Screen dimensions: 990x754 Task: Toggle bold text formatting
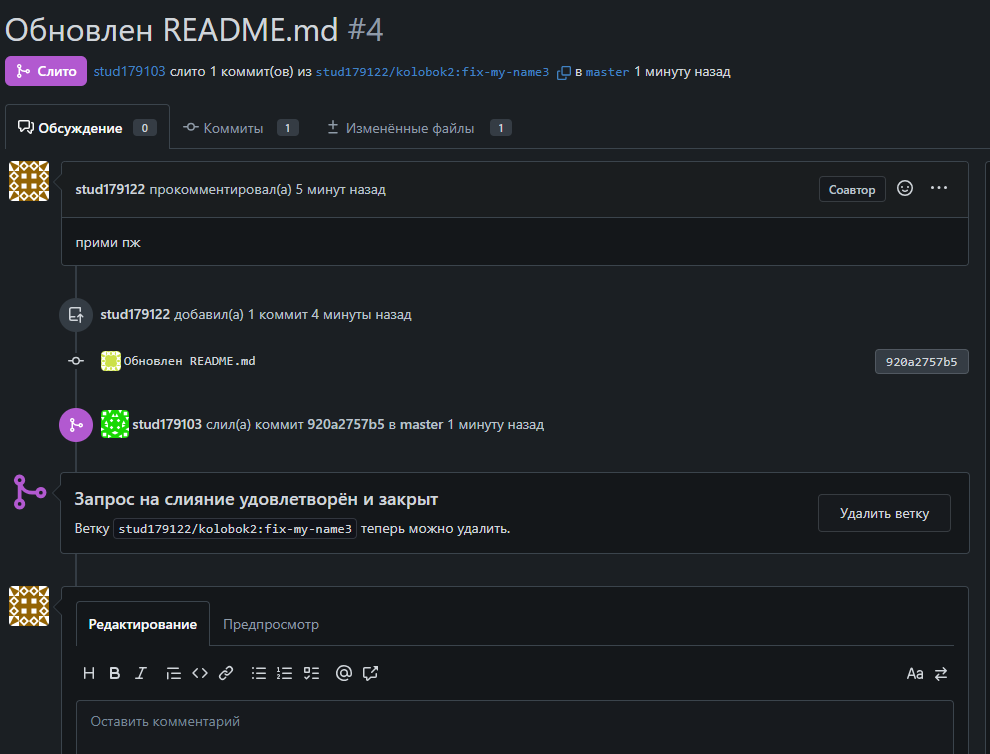(x=115, y=674)
